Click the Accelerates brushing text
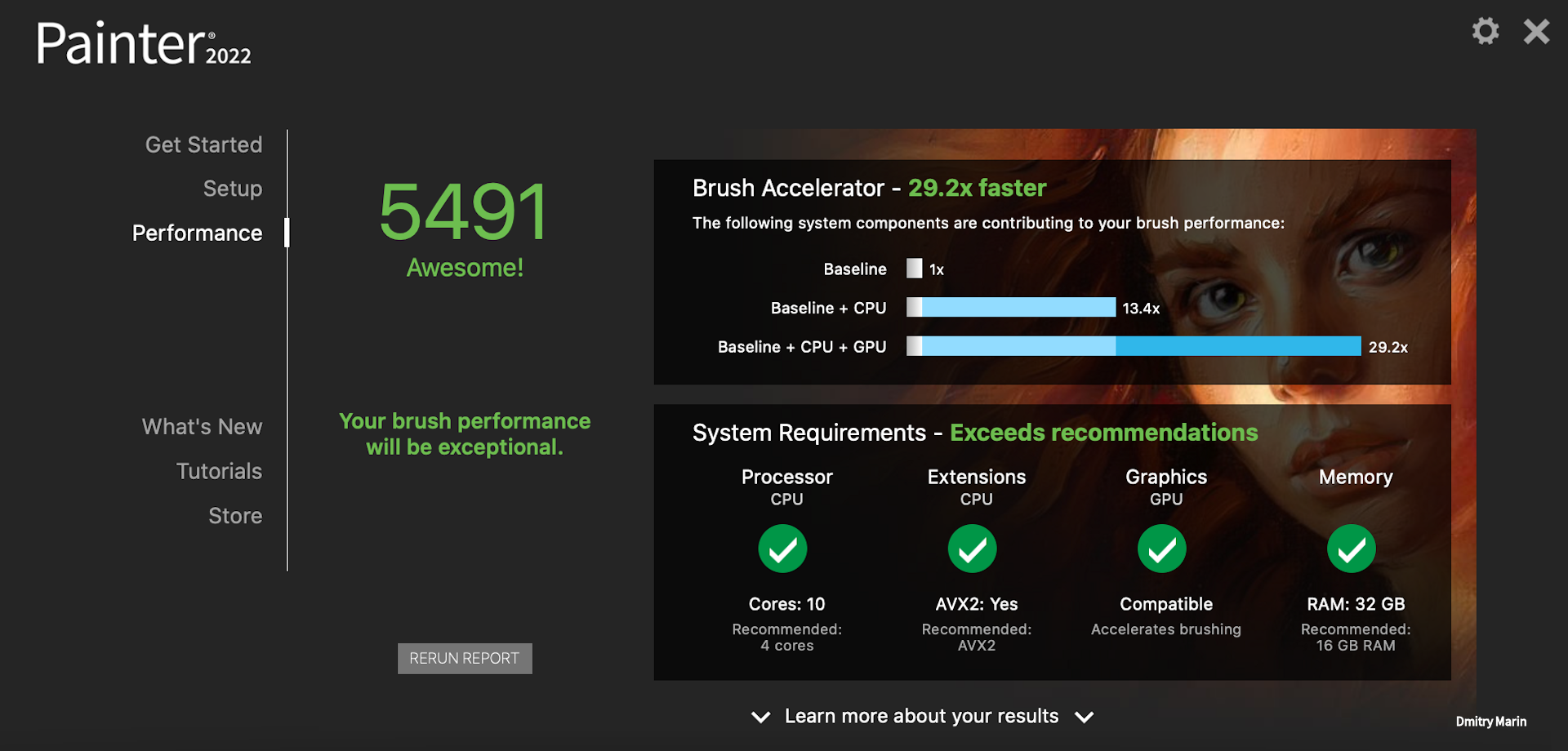Image resolution: width=1568 pixels, height=751 pixels. (x=1165, y=629)
